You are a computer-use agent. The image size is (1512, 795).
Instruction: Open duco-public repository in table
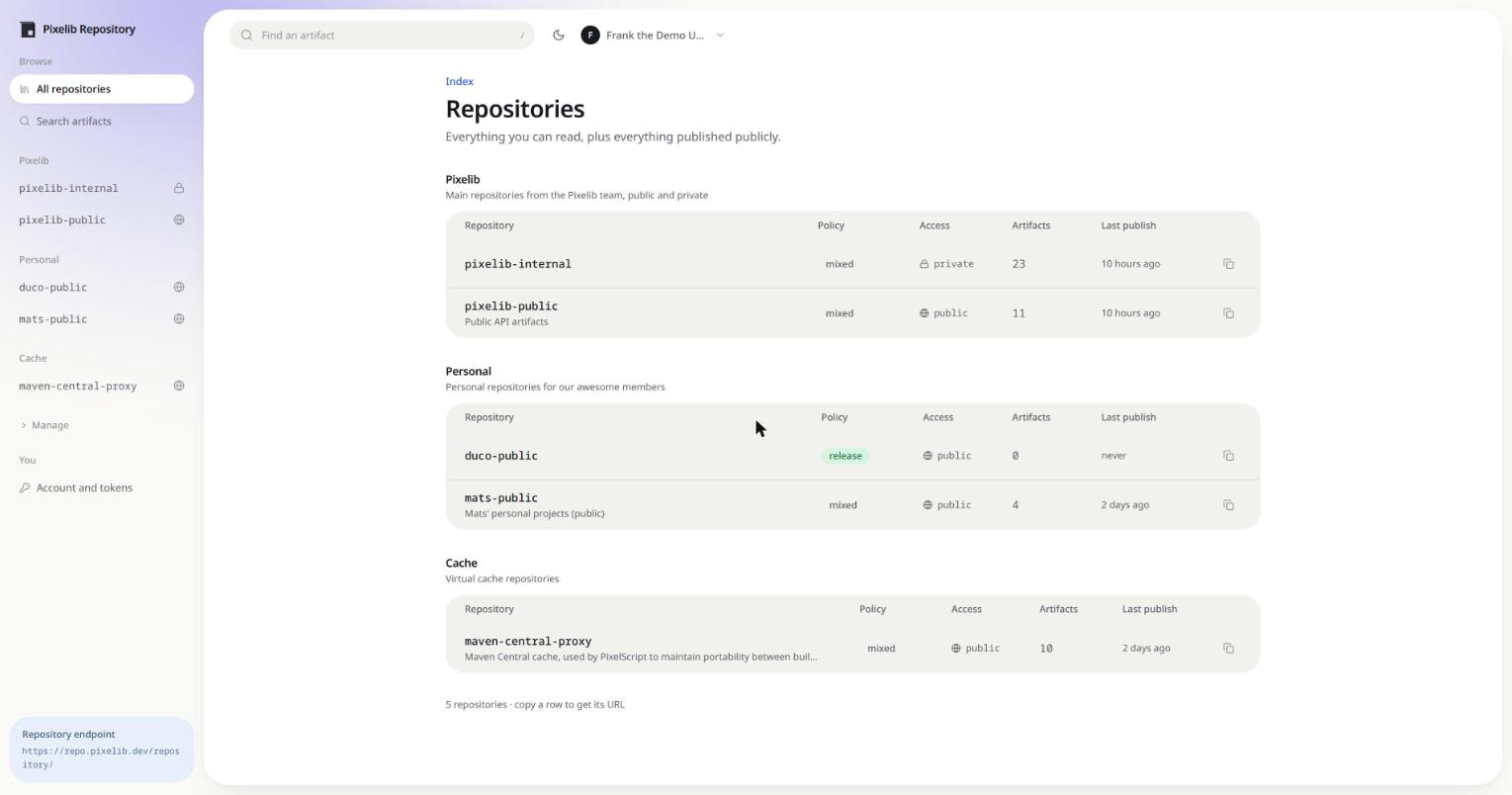[x=500, y=456]
